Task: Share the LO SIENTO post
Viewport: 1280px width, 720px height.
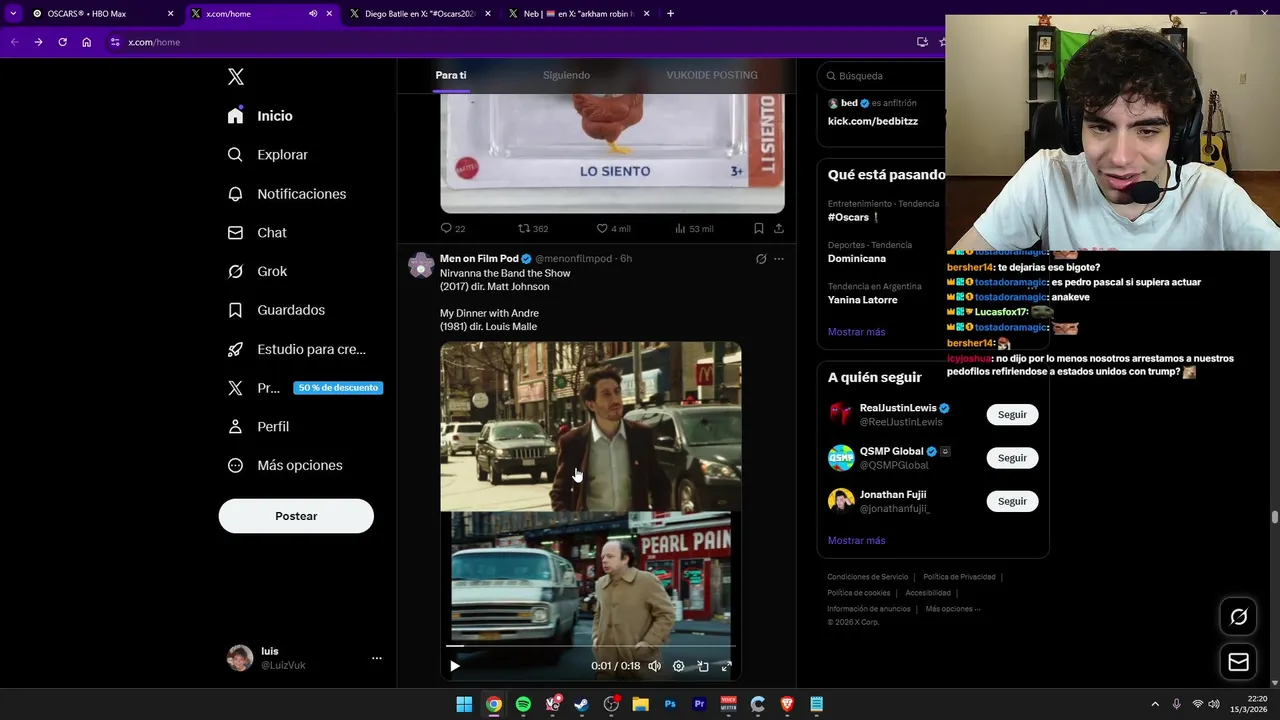Action: [x=779, y=228]
